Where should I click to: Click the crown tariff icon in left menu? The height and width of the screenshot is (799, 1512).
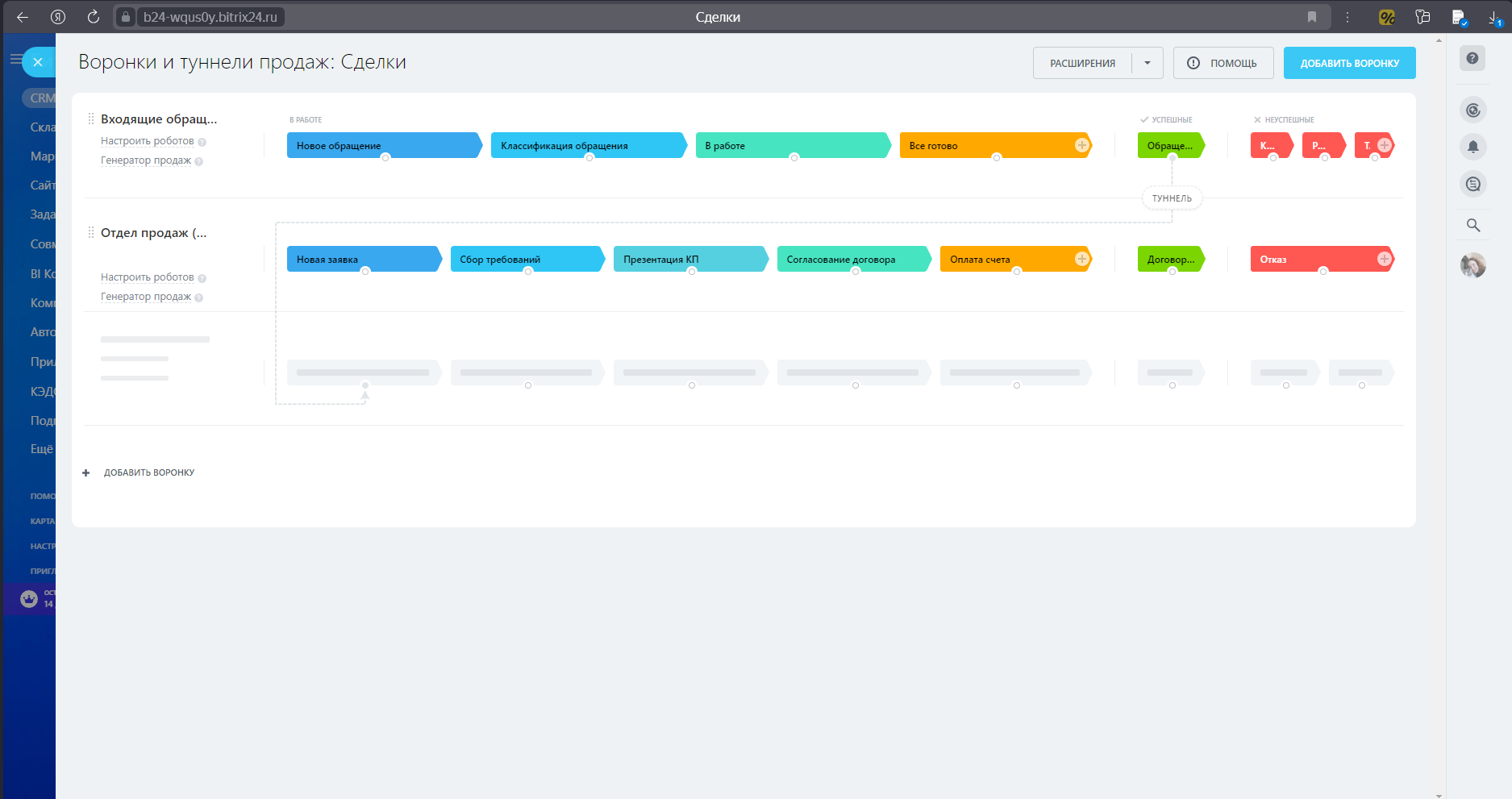[x=29, y=599]
